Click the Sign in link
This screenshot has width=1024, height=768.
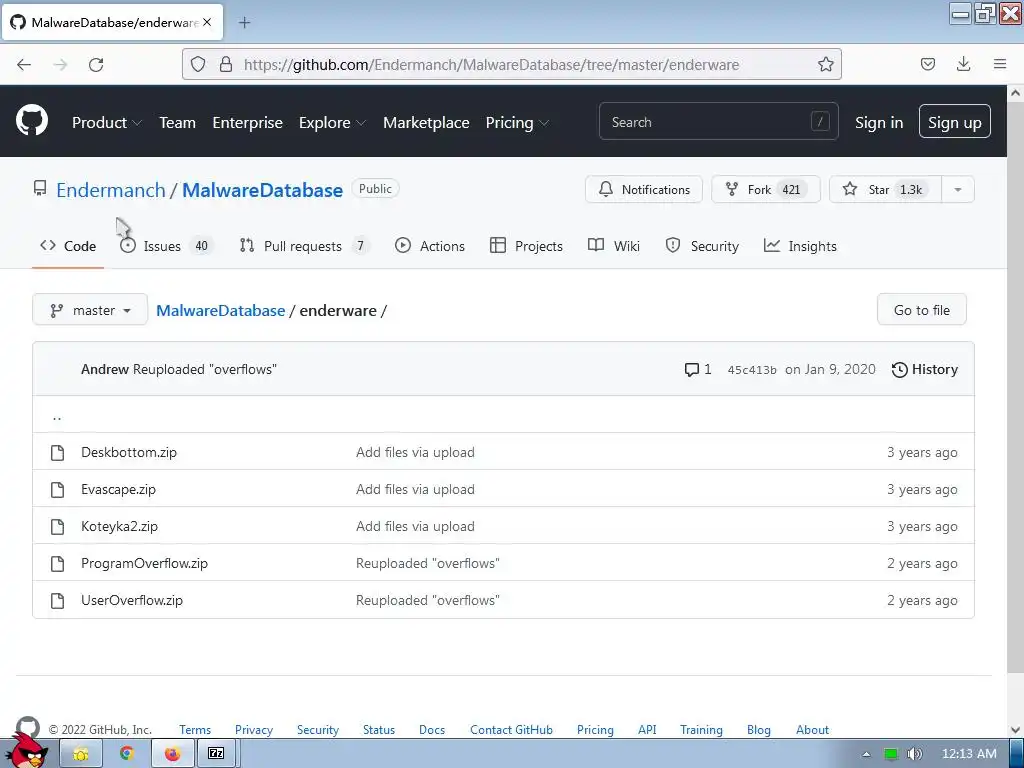tap(879, 122)
